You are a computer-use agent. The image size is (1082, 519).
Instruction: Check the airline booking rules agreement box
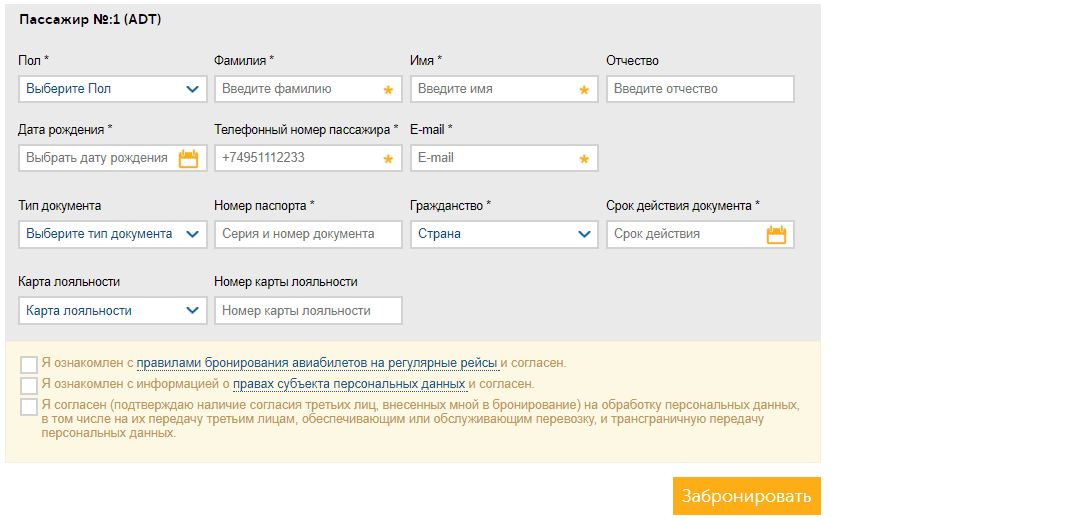[x=29, y=365]
